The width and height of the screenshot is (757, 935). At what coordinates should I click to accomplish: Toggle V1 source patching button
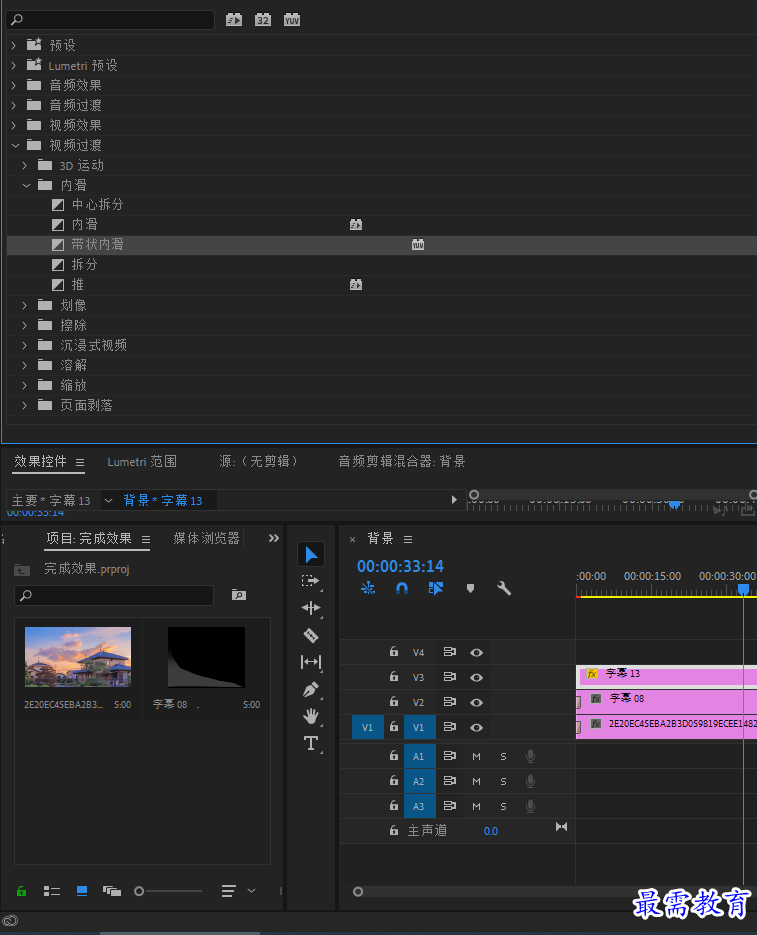[367, 727]
